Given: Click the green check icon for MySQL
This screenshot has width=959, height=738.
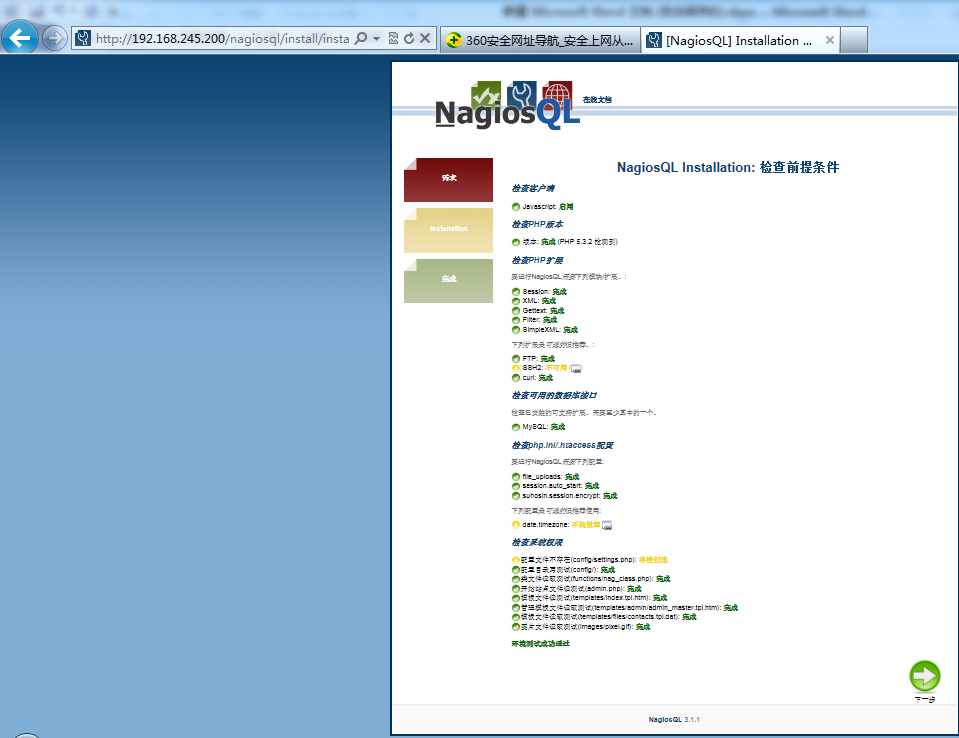Looking at the screenshot, I should pyautogui.click(x=516, y=427).
